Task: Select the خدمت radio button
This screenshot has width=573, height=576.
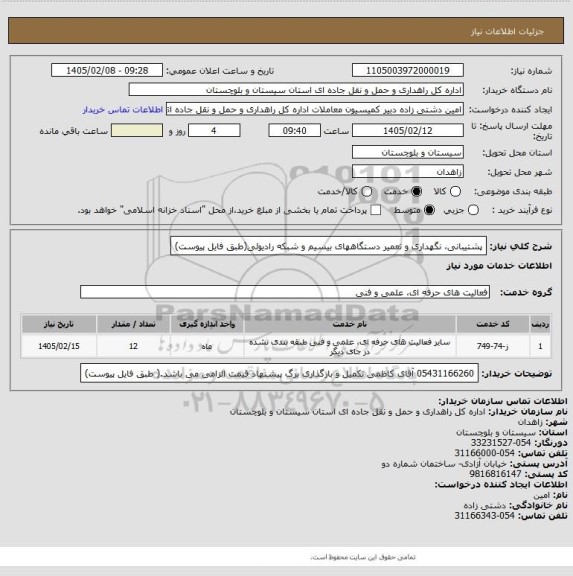Action: (417, 191)
